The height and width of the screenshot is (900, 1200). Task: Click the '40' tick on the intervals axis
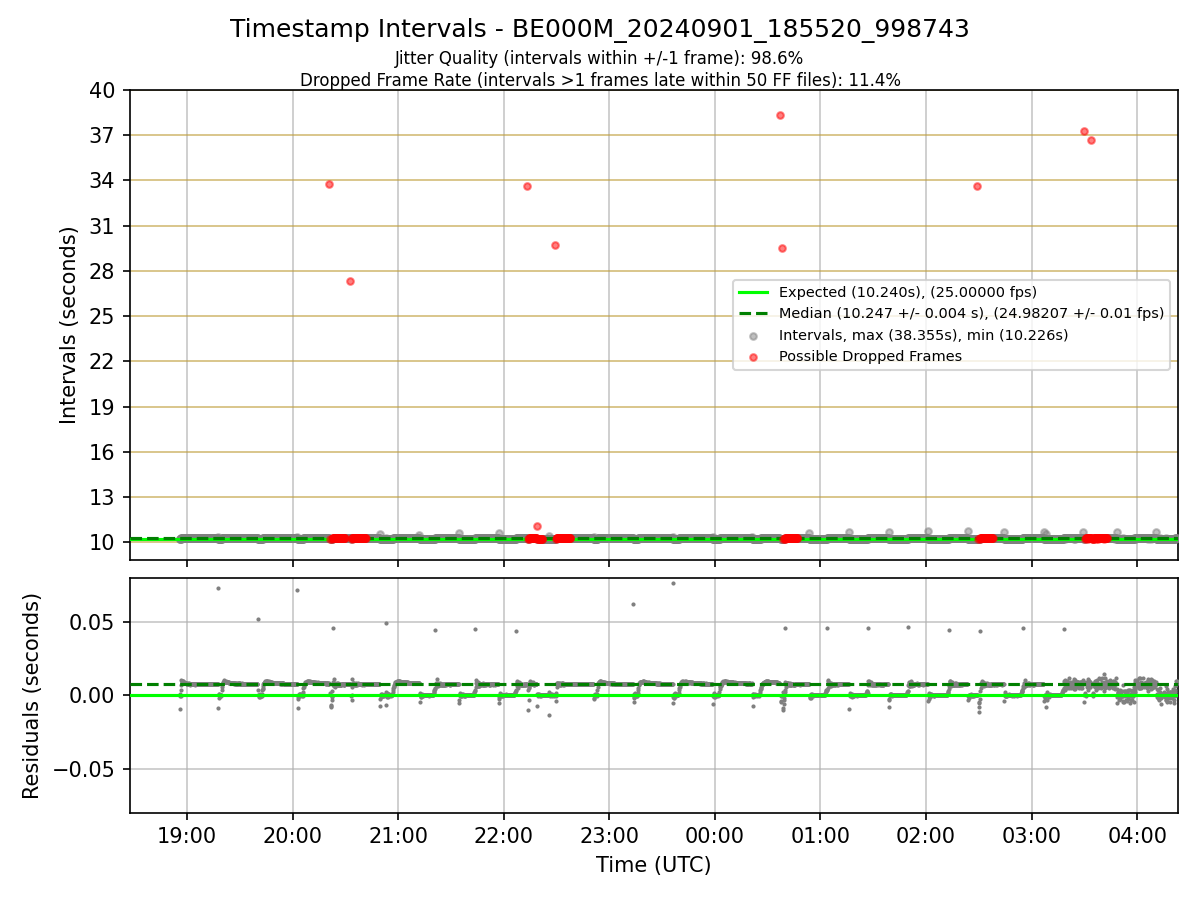[104, 90]
